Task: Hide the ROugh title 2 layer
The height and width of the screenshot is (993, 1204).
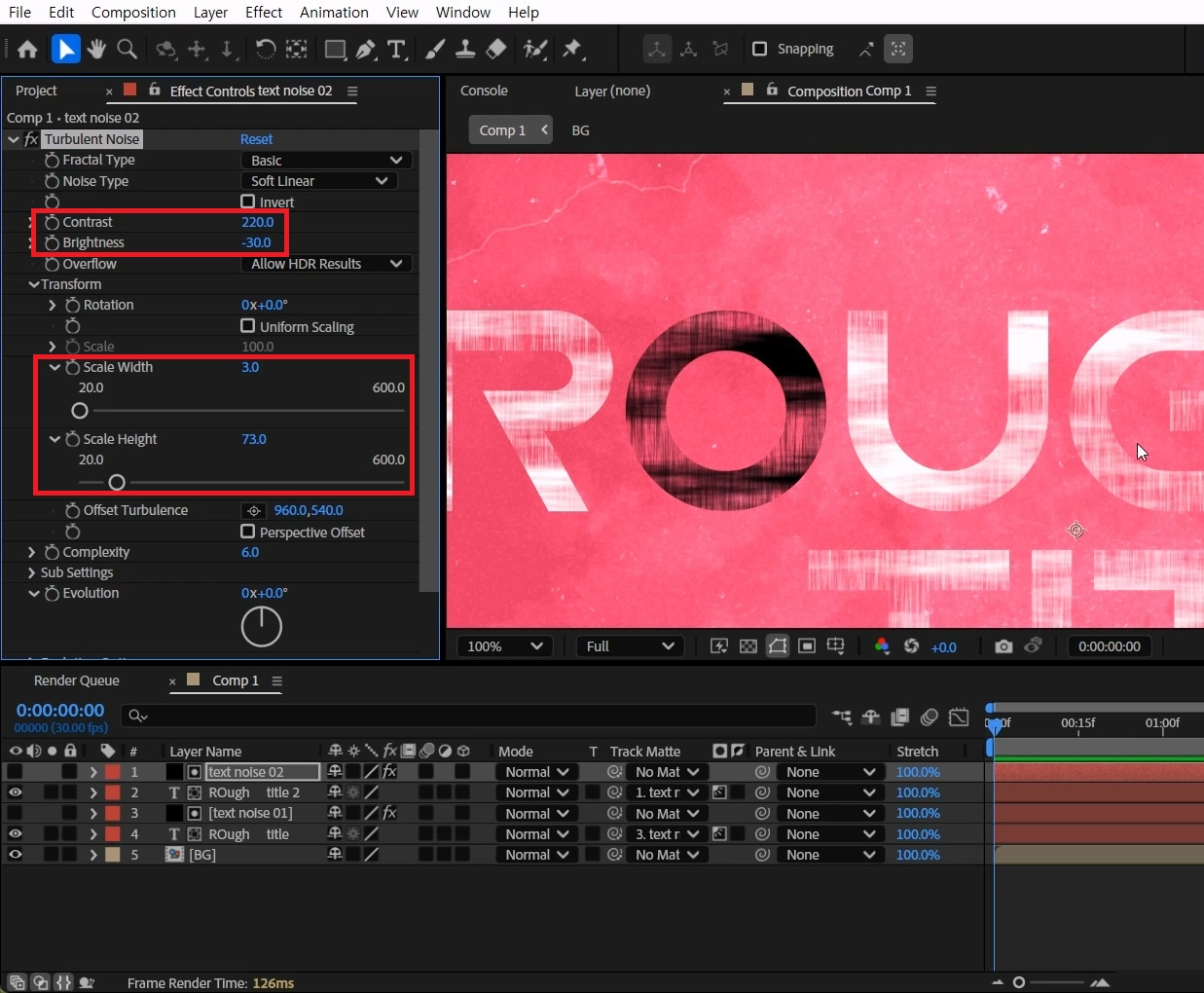Action: 15,792
